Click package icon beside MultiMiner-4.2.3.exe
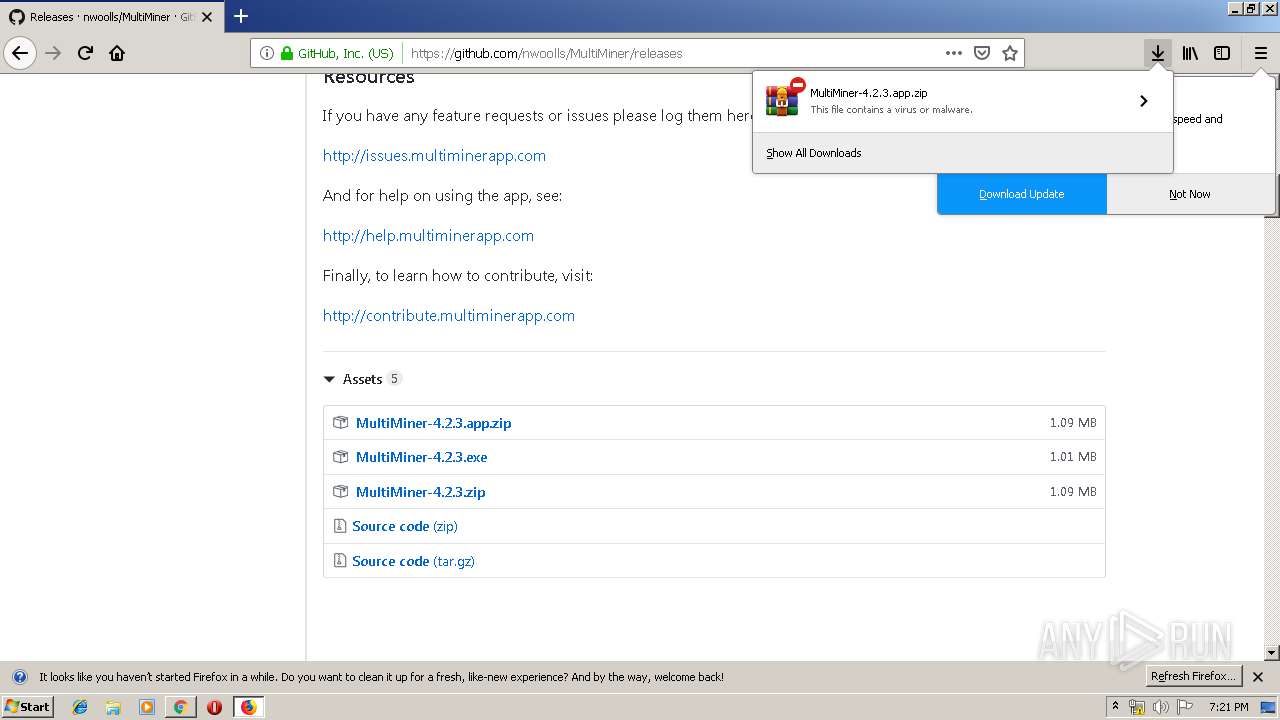This screenshot has width=1280, height=720. tap(340, 457)
